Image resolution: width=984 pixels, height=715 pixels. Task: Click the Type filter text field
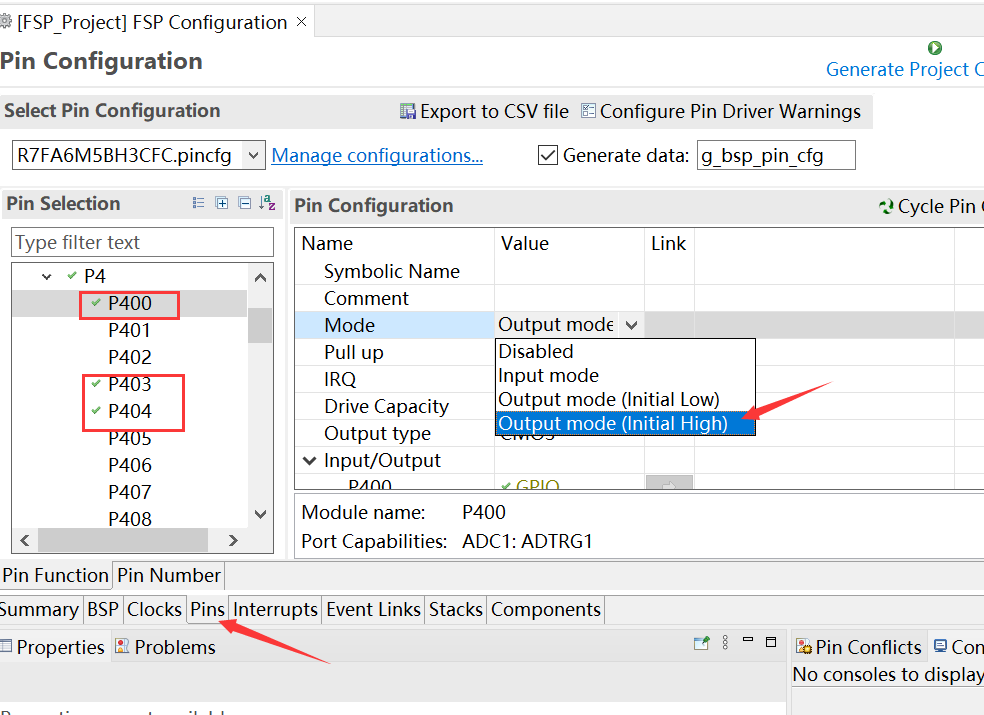[142, 242]
